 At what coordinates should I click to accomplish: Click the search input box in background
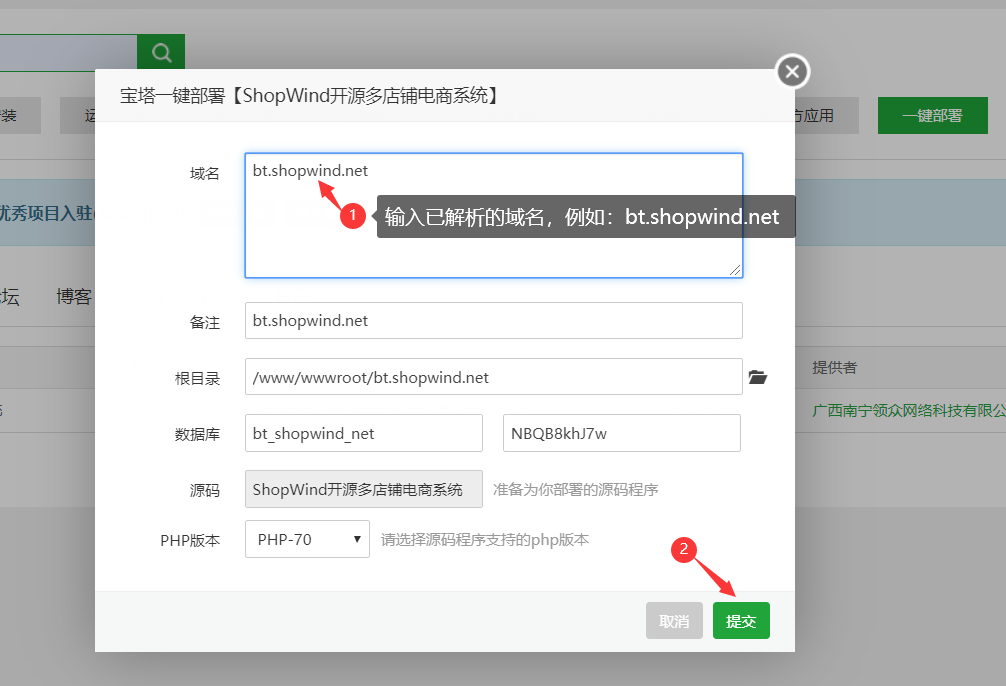point(69,53)
